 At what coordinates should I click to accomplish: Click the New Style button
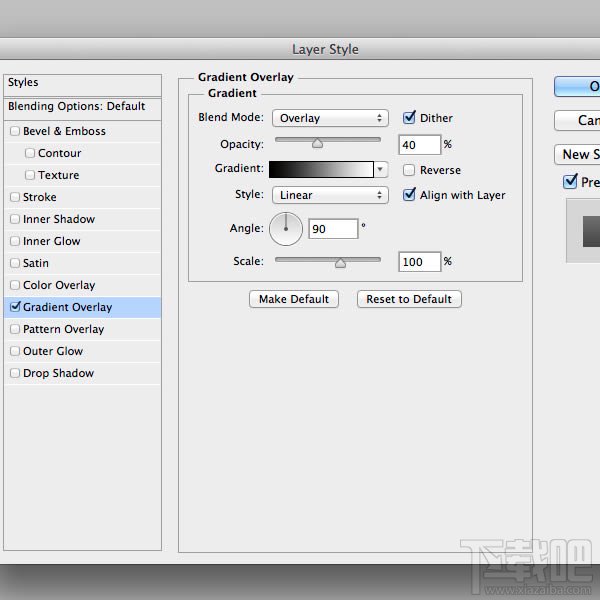pyautogui.click(x=577, y=155)
